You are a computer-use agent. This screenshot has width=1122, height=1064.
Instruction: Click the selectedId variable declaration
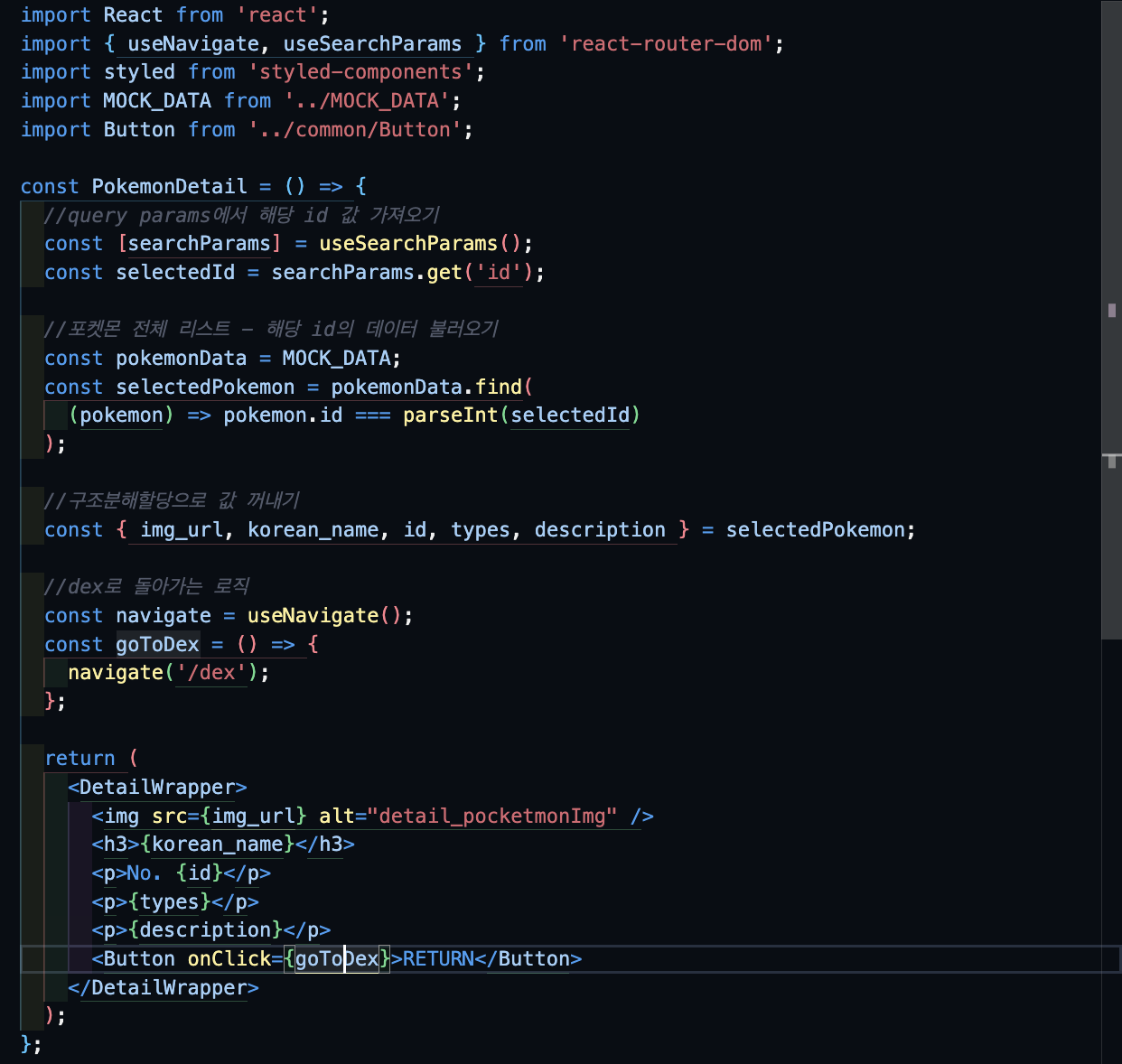point(175,273)
